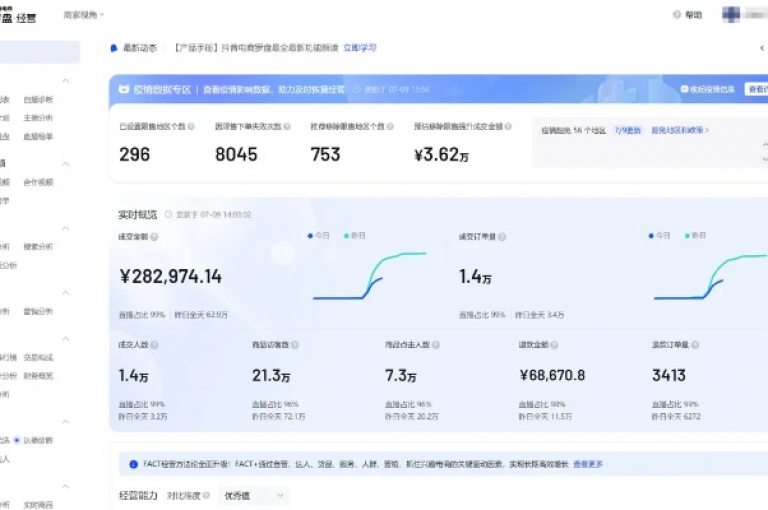The image size is (768, 510).
Task: Click the highlighted selected sidebar item at top
Action: coord(40,52)
